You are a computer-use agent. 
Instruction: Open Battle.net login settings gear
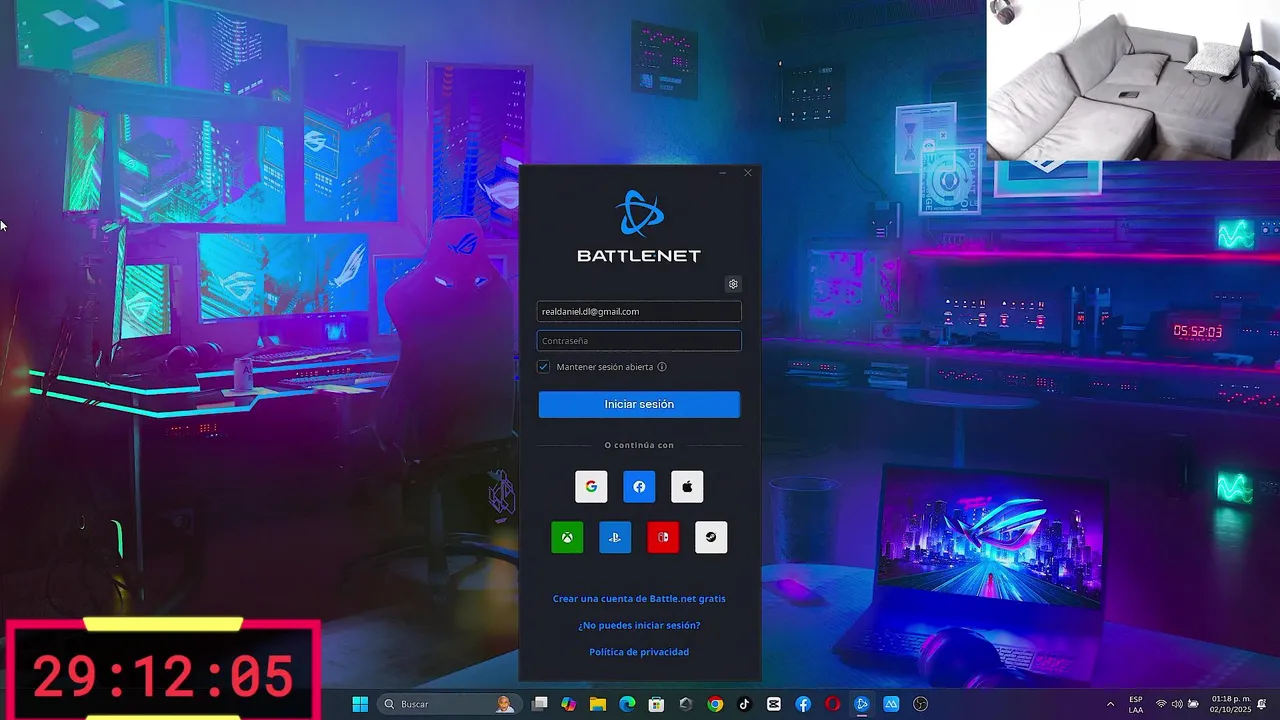[733, 284]
